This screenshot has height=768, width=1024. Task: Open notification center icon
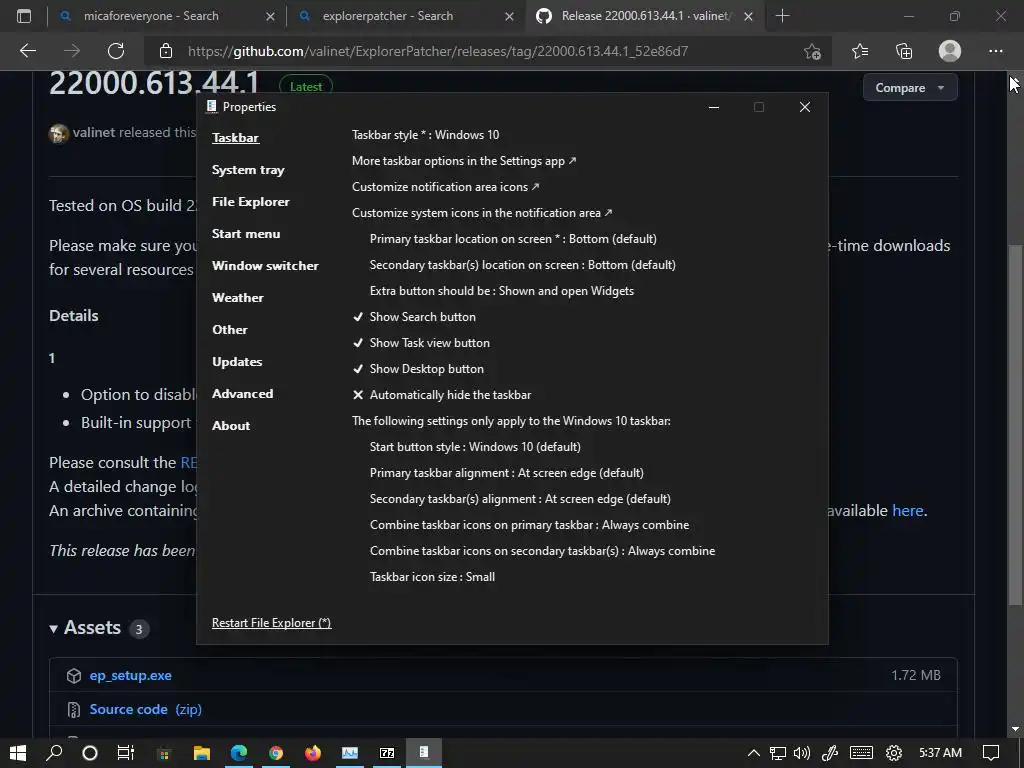coord(991,753)
